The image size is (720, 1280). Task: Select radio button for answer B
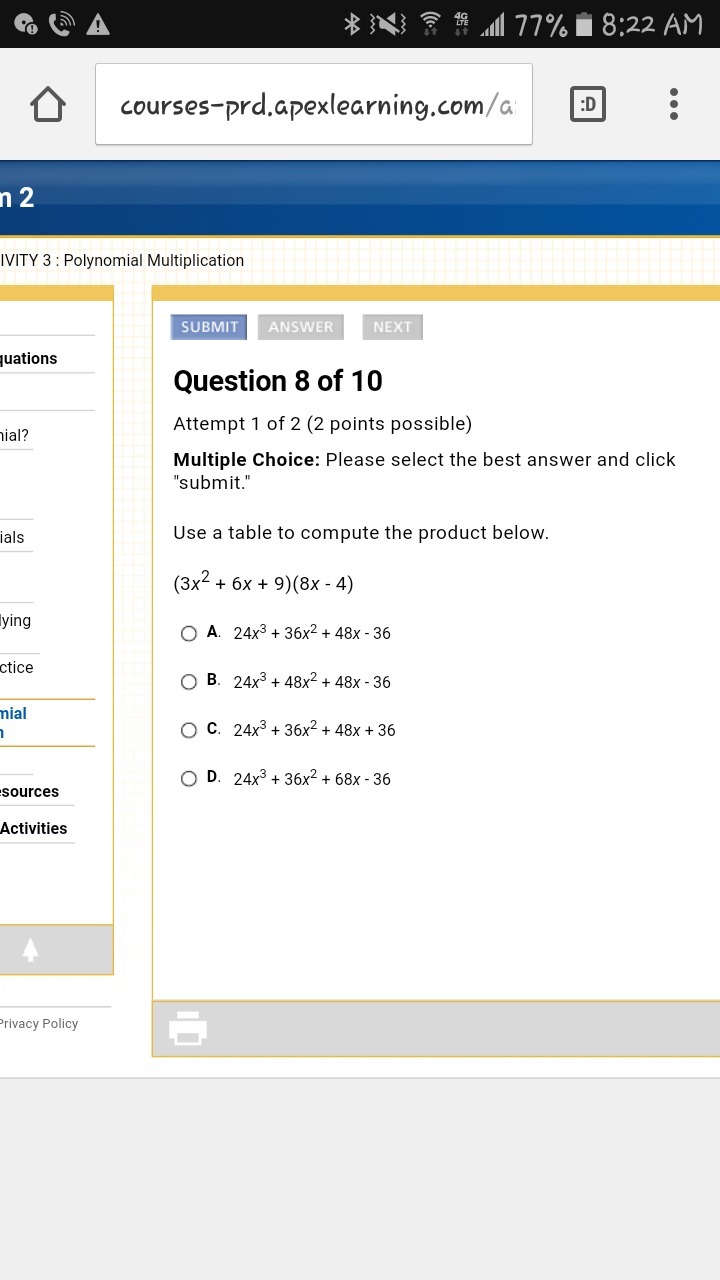click(189, 682)
